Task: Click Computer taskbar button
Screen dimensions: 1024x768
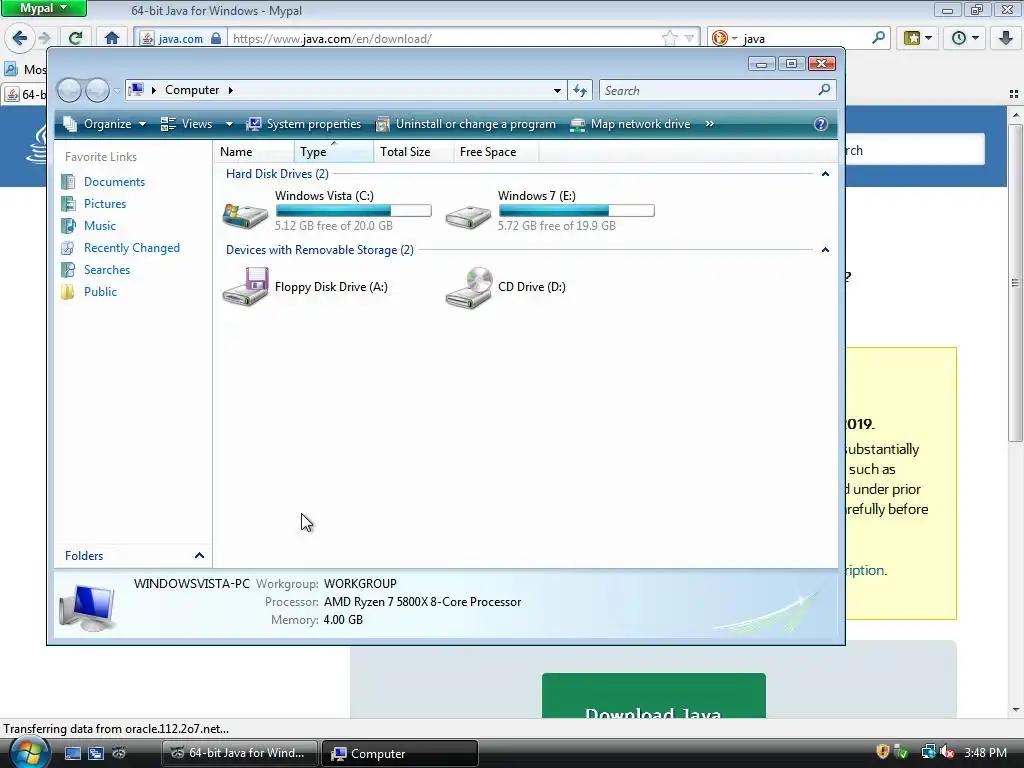Action: pyautogui.click(x=400, y=753)
